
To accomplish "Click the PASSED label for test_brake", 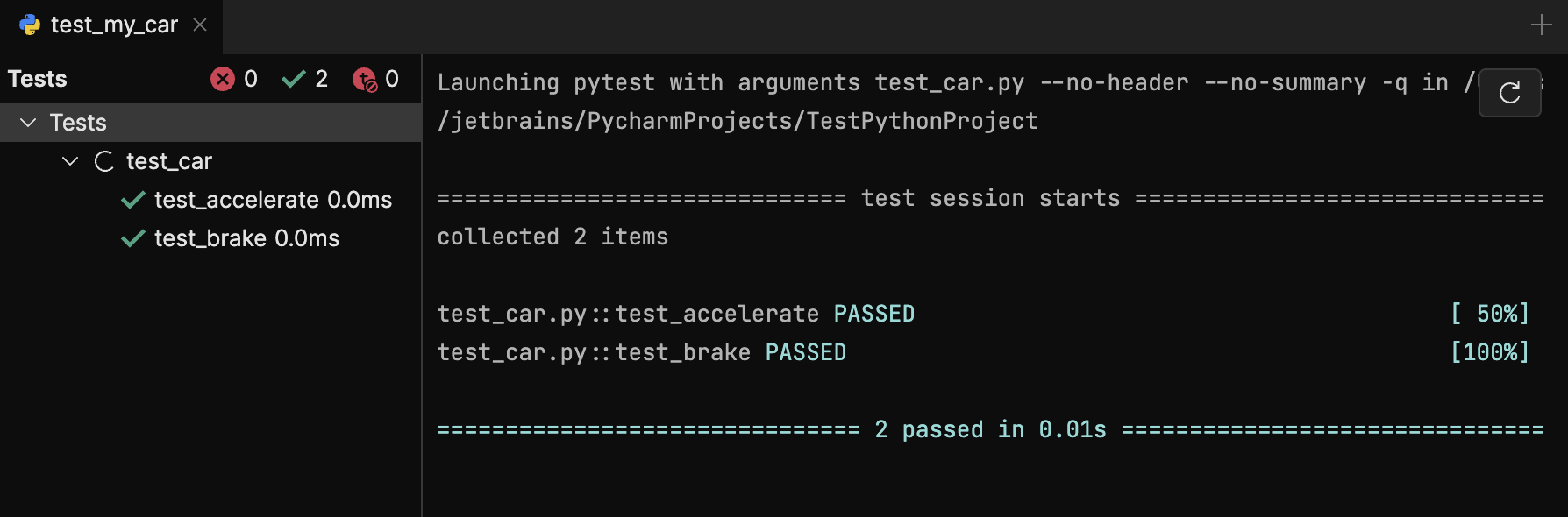I will pyautogui.click(x=805, y=352).
